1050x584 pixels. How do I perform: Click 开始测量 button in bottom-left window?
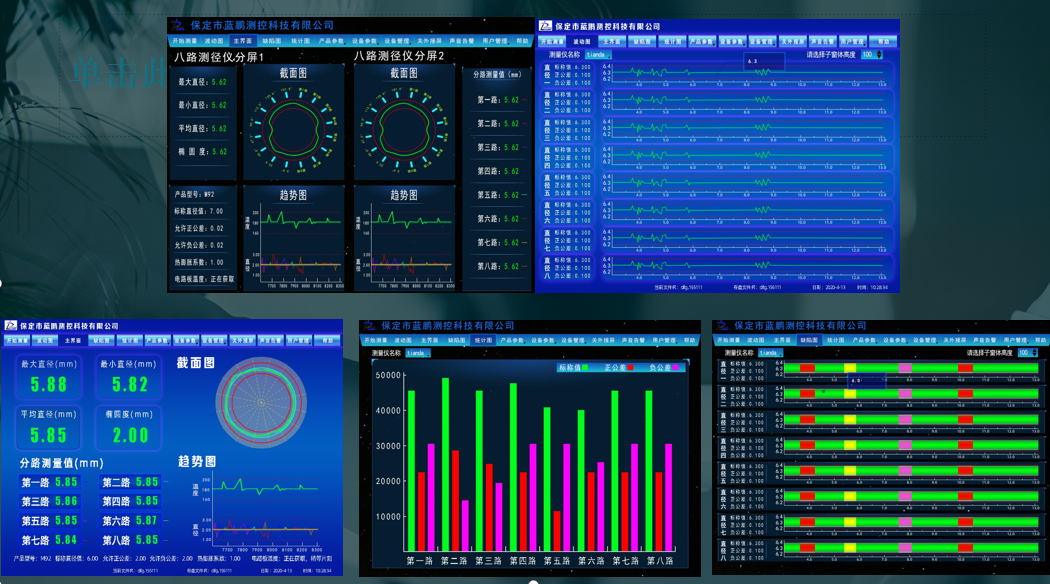click(17, 341)
